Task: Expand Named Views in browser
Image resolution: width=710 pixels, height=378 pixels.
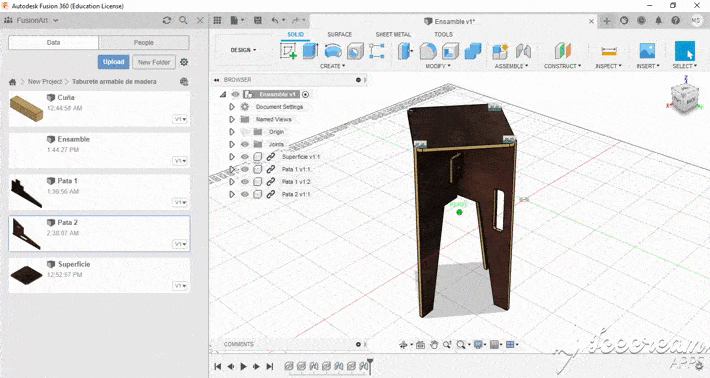Action: click(x=231, y=120)
